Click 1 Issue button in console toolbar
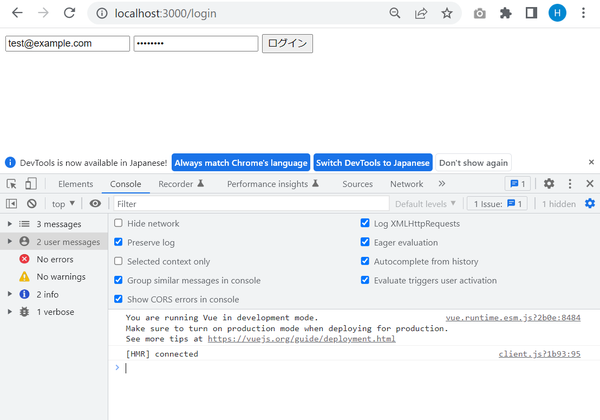 click(x=497, y=203)
